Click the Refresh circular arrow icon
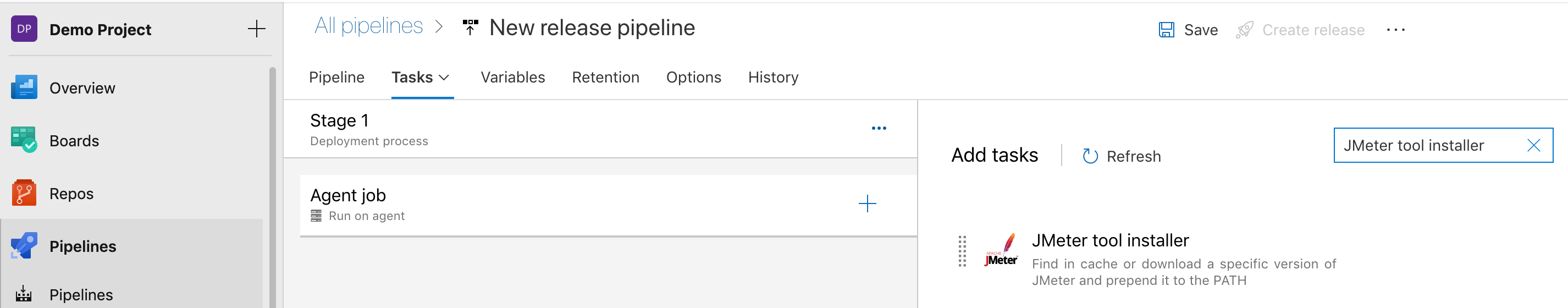This screenshot has height=308, width=1568. pyautogui.click(x=1090, y=156)
